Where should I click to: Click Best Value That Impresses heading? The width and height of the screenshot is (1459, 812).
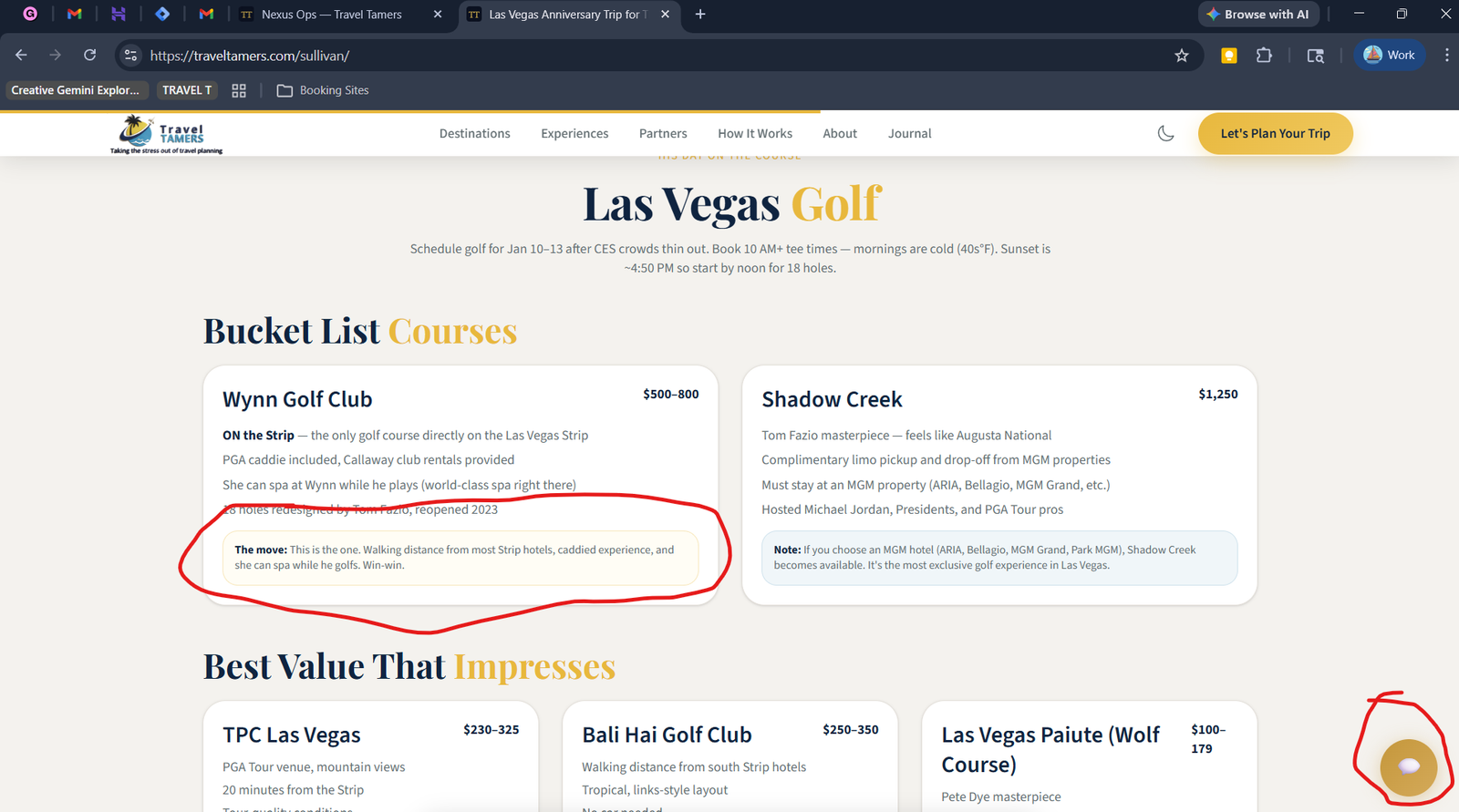point(409,666)
